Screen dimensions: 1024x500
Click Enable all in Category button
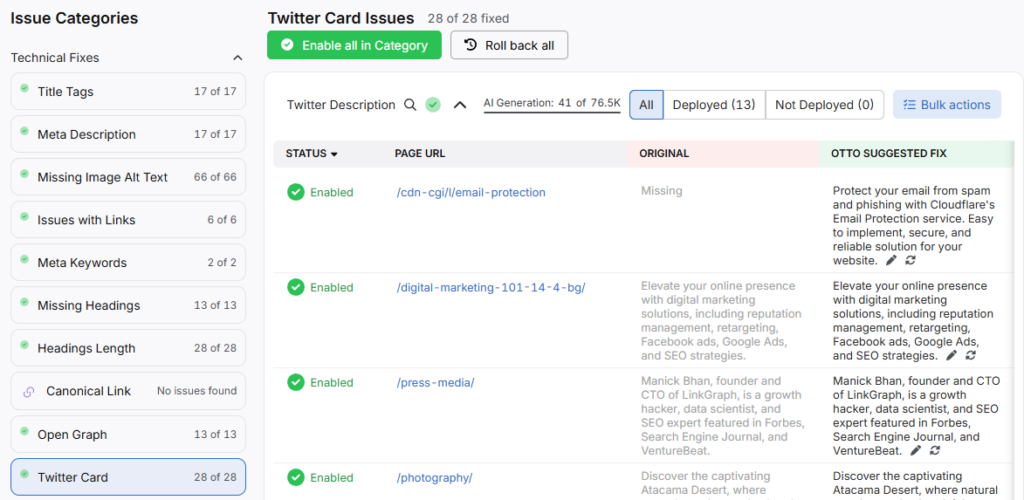pyautogui.click(x=354, y=45)
